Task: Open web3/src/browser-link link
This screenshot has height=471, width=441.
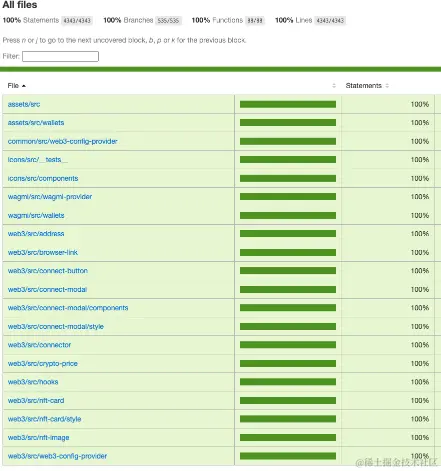Action: pyautogui.click(x=43, y=252)
